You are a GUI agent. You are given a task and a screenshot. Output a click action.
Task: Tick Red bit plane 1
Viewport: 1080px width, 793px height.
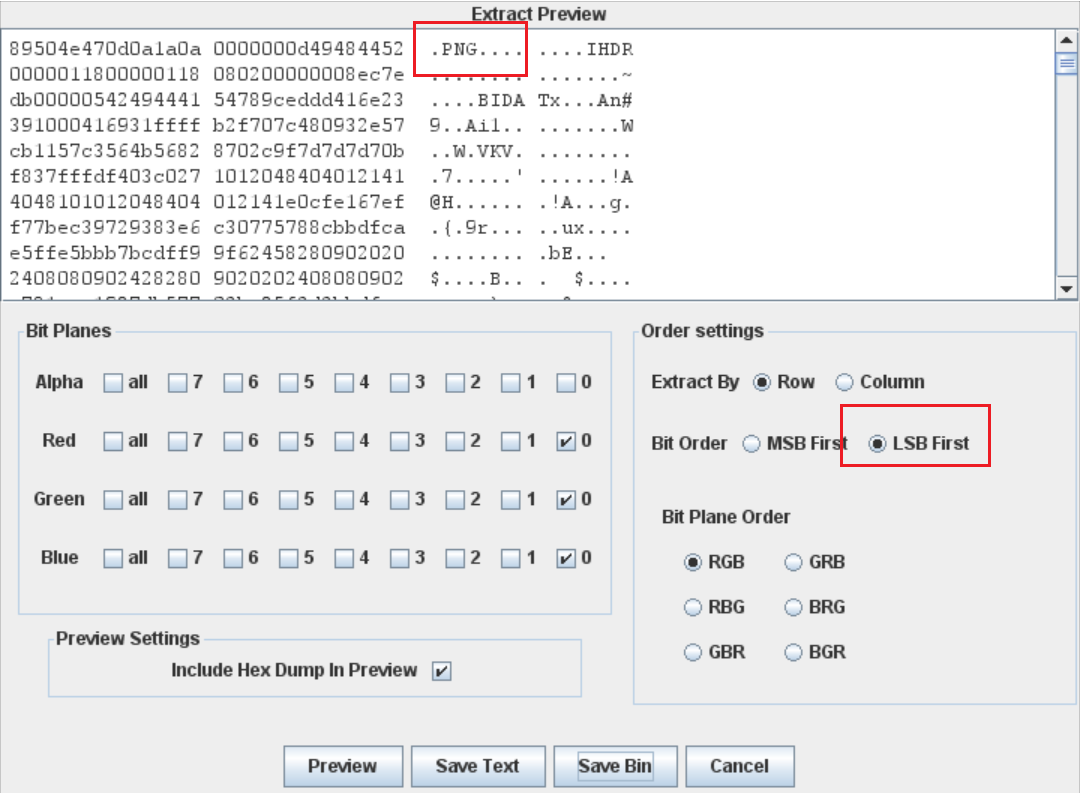coord(510,441)
